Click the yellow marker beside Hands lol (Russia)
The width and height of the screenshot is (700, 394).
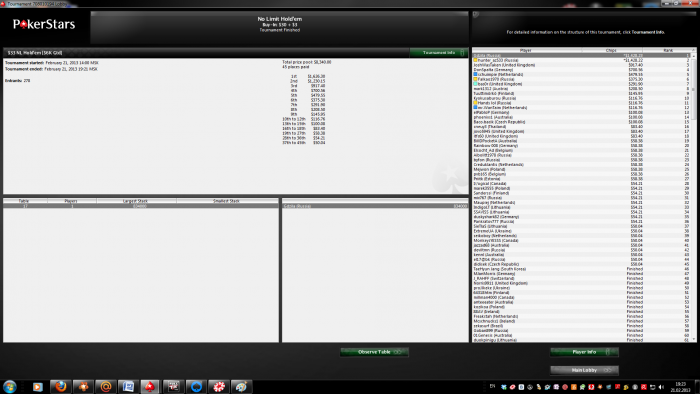(475, 103)
